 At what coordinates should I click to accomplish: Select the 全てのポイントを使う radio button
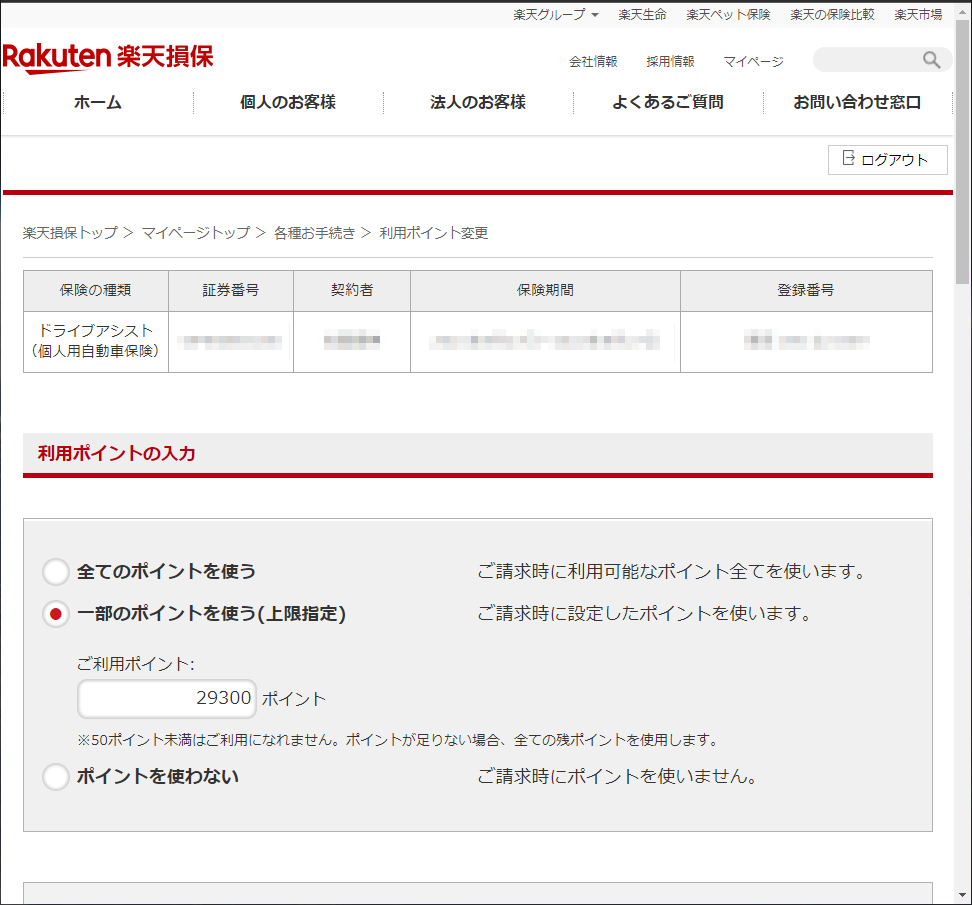click(56, 572)
